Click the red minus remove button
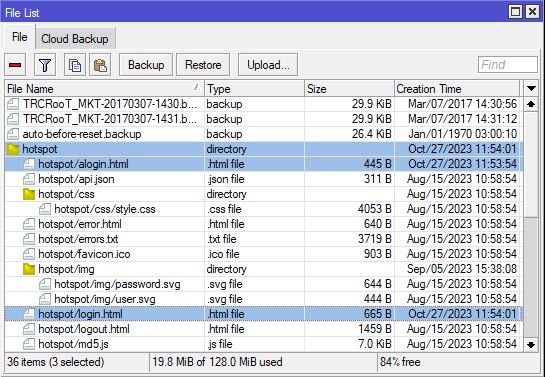The width and height of the screenshot is (545, 377). [x=15, y=65]
